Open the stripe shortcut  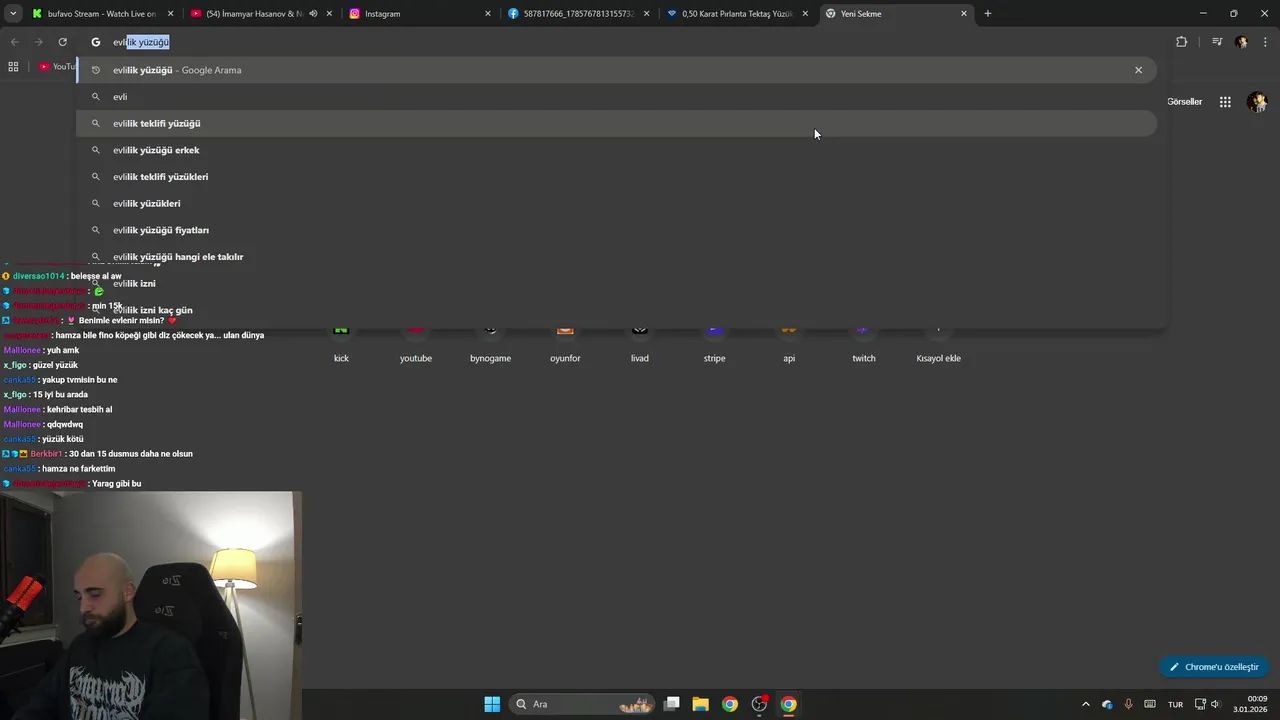tap(714, 343)
